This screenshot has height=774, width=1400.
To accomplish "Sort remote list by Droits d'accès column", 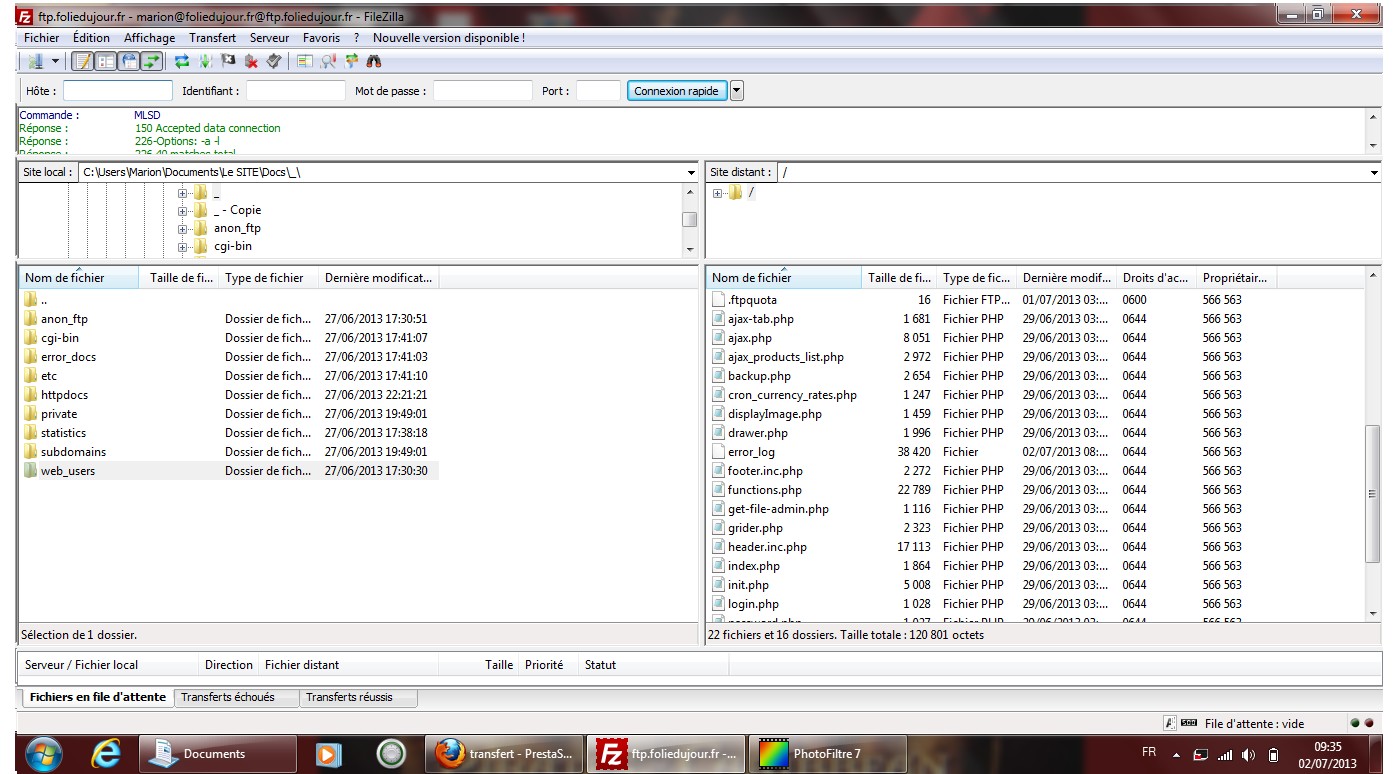I will click(1156, 278).
